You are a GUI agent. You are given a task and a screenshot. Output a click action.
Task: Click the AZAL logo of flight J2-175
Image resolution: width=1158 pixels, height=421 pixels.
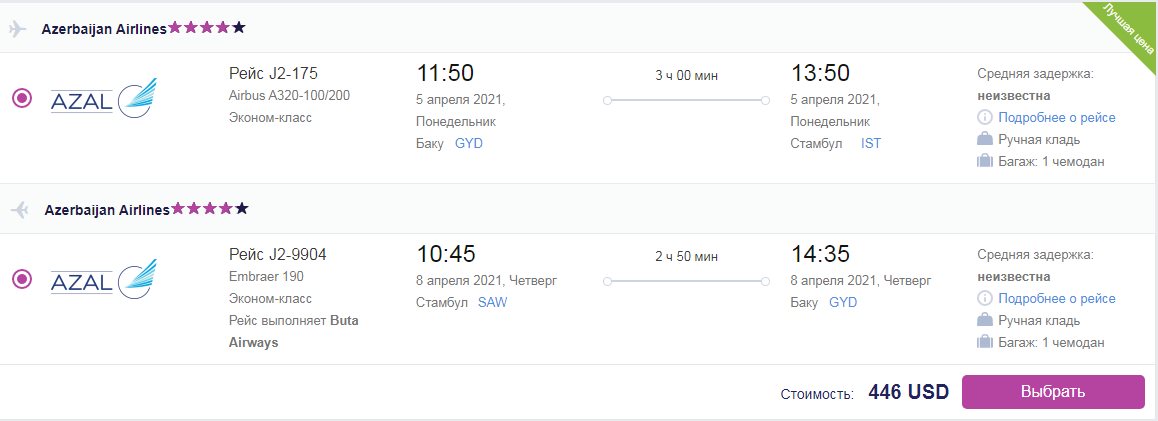[103, 97]
